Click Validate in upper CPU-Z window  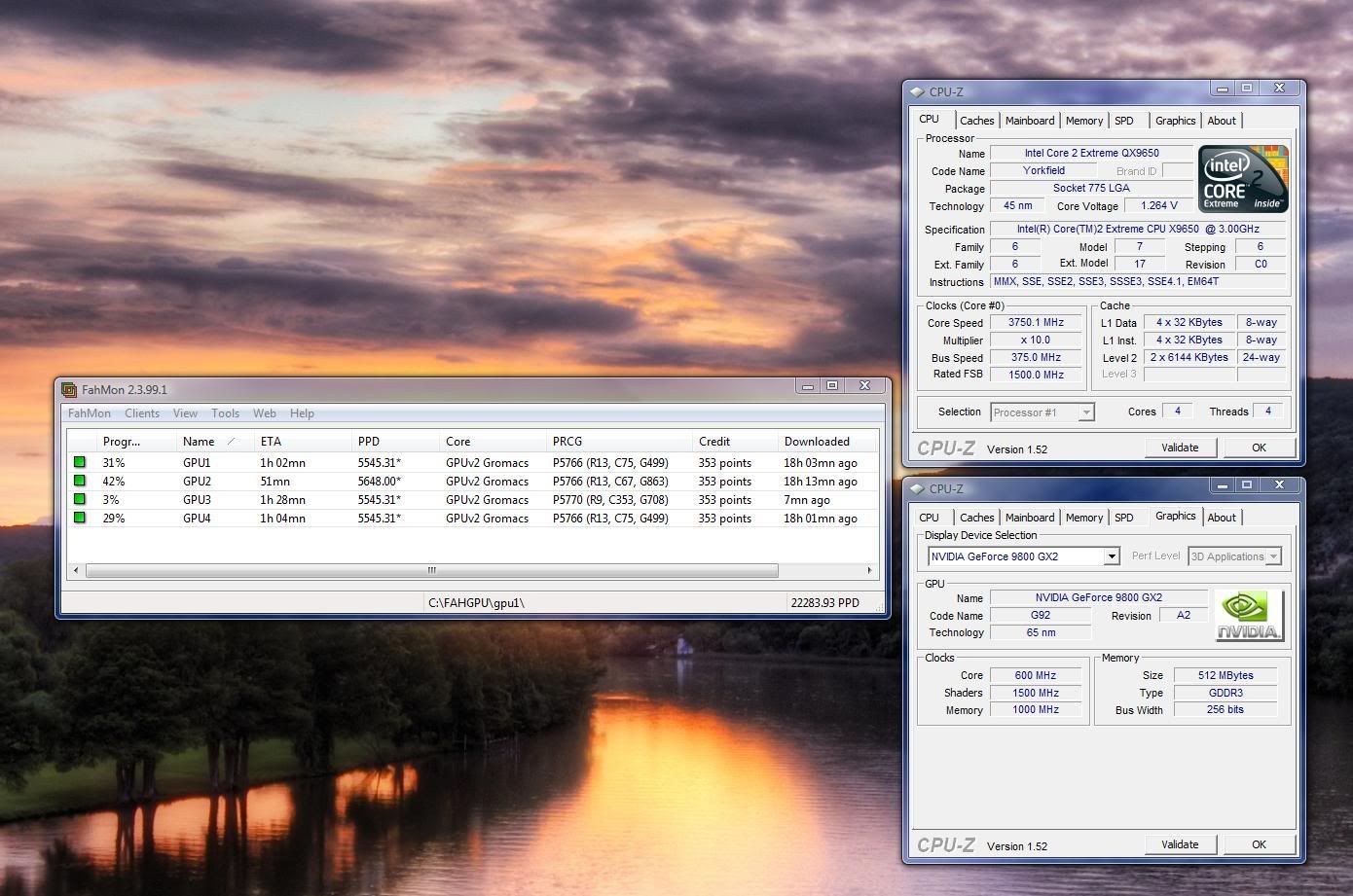coord(1180,448)
